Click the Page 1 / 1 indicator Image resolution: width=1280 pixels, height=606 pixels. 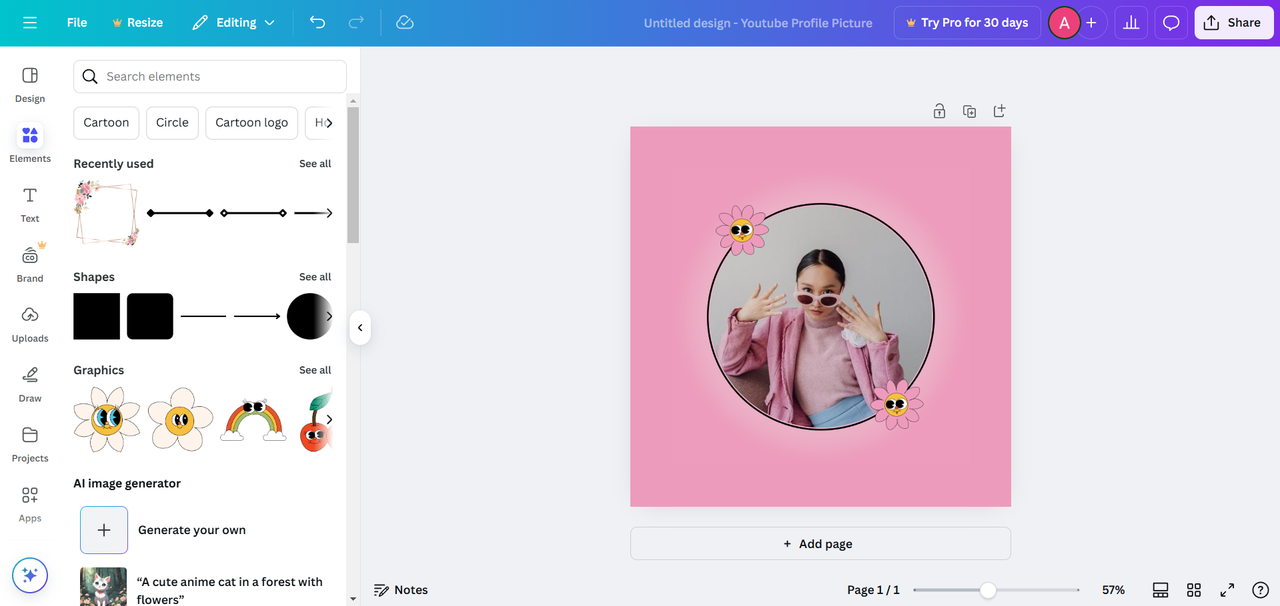point(873,590)
